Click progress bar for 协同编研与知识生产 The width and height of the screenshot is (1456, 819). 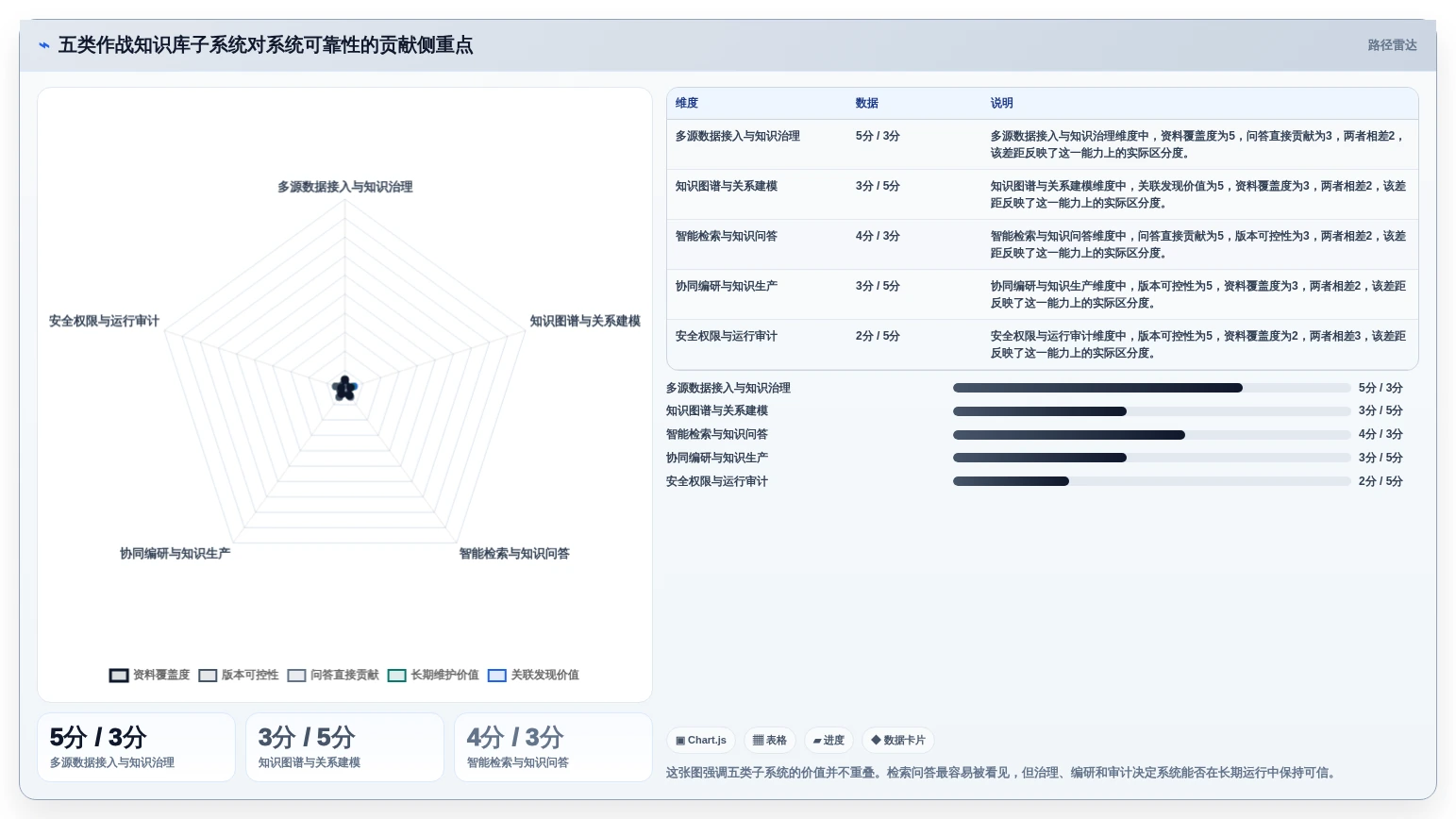click(x=1151, y=458)
